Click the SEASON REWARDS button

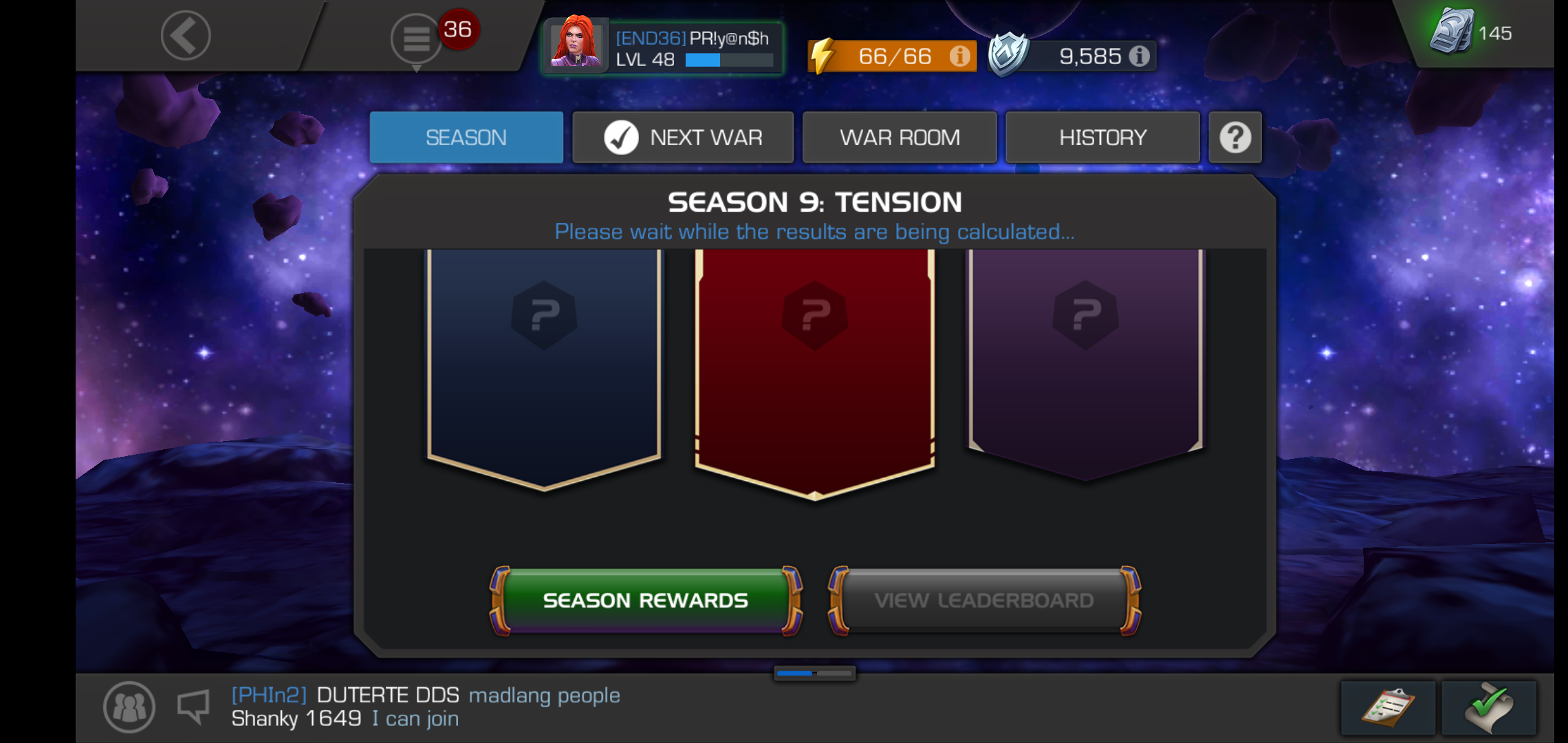(x=645, y=601)
